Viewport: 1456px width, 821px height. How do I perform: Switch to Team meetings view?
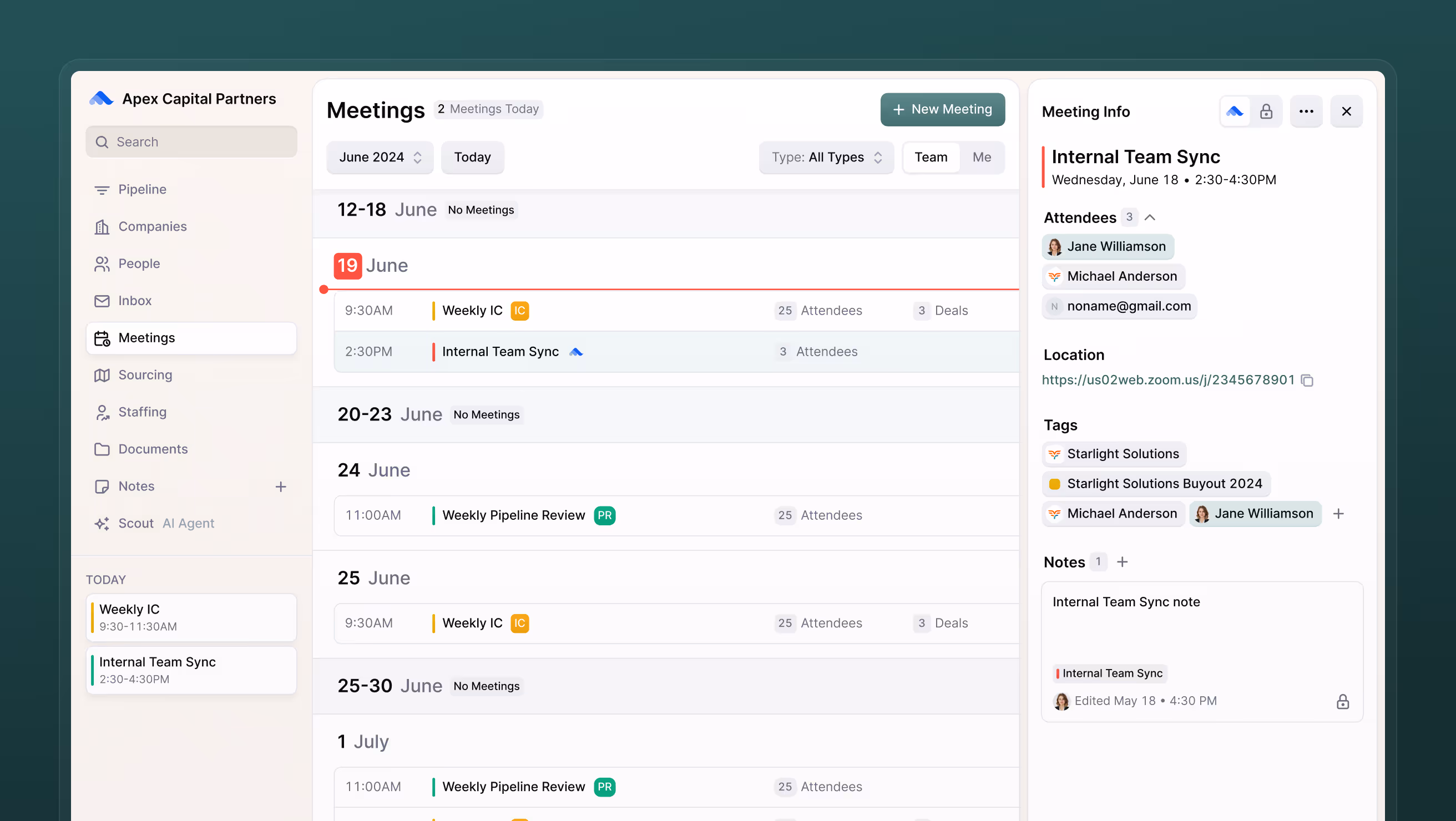(931, 157)
